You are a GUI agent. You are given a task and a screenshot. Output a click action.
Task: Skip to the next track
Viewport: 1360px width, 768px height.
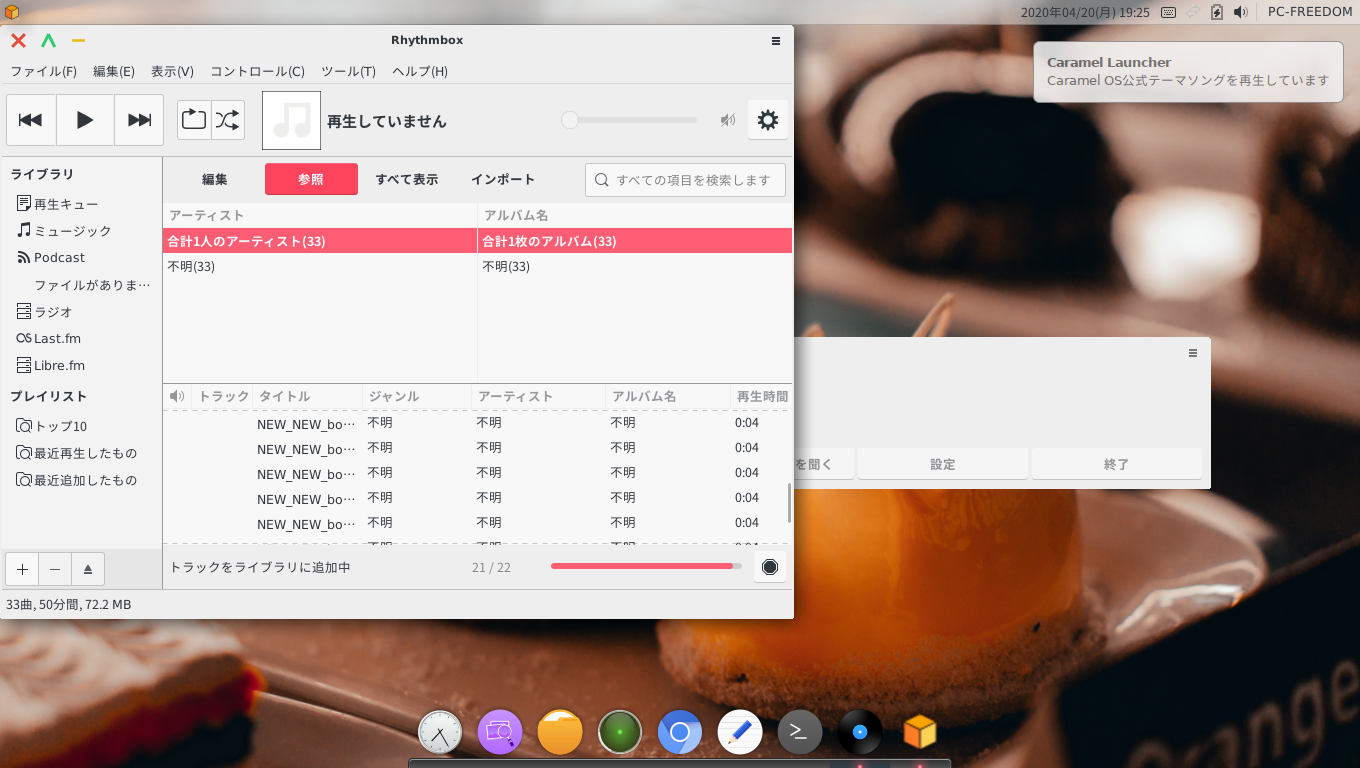click(139, 120)
